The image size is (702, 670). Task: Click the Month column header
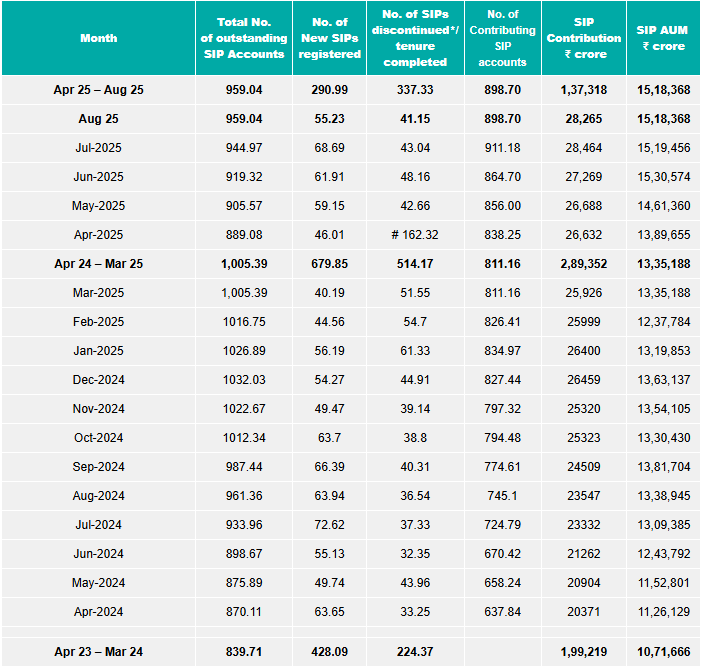99,38
